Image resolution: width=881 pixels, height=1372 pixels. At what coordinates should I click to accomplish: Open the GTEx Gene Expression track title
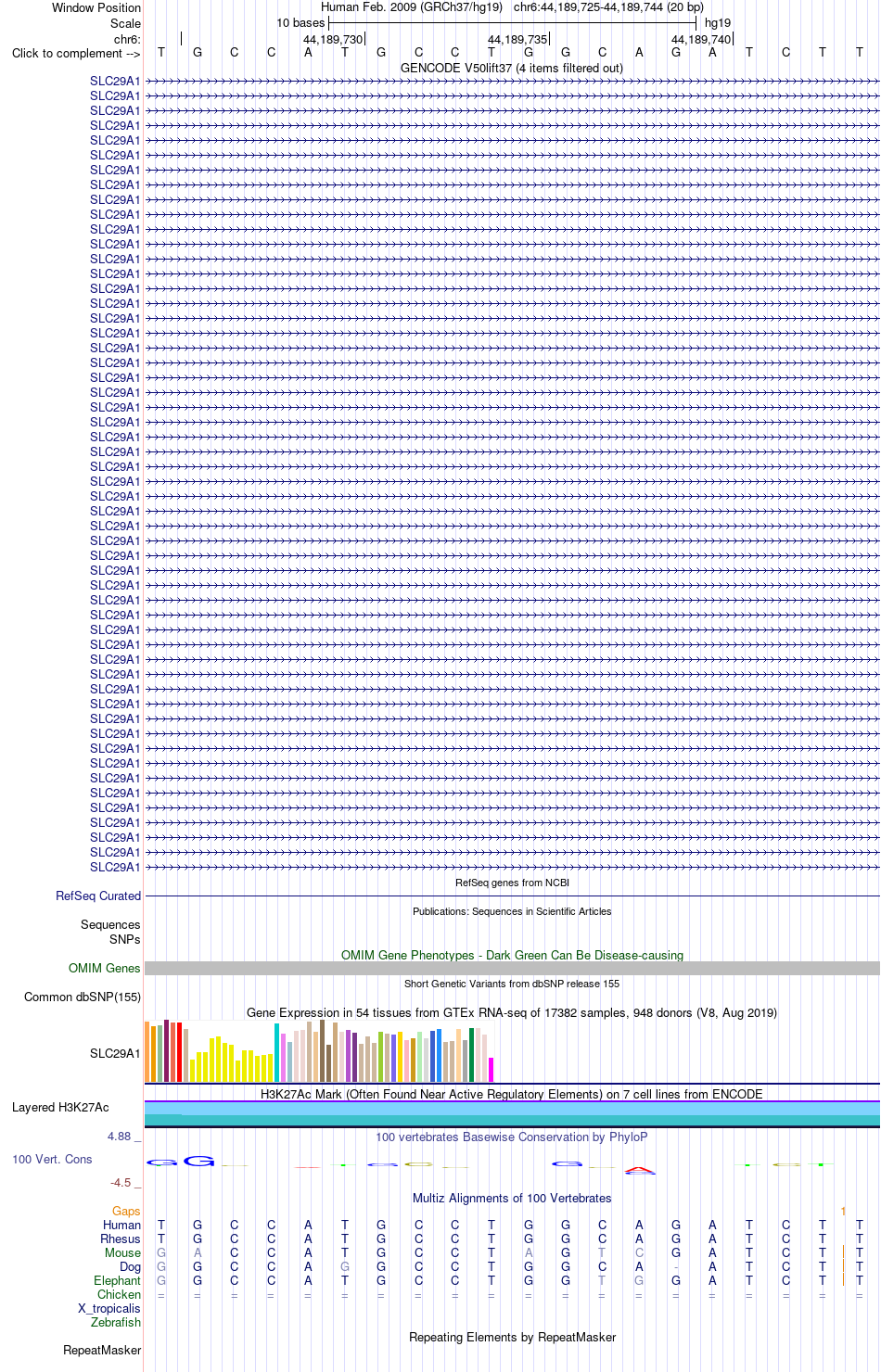512,1012
